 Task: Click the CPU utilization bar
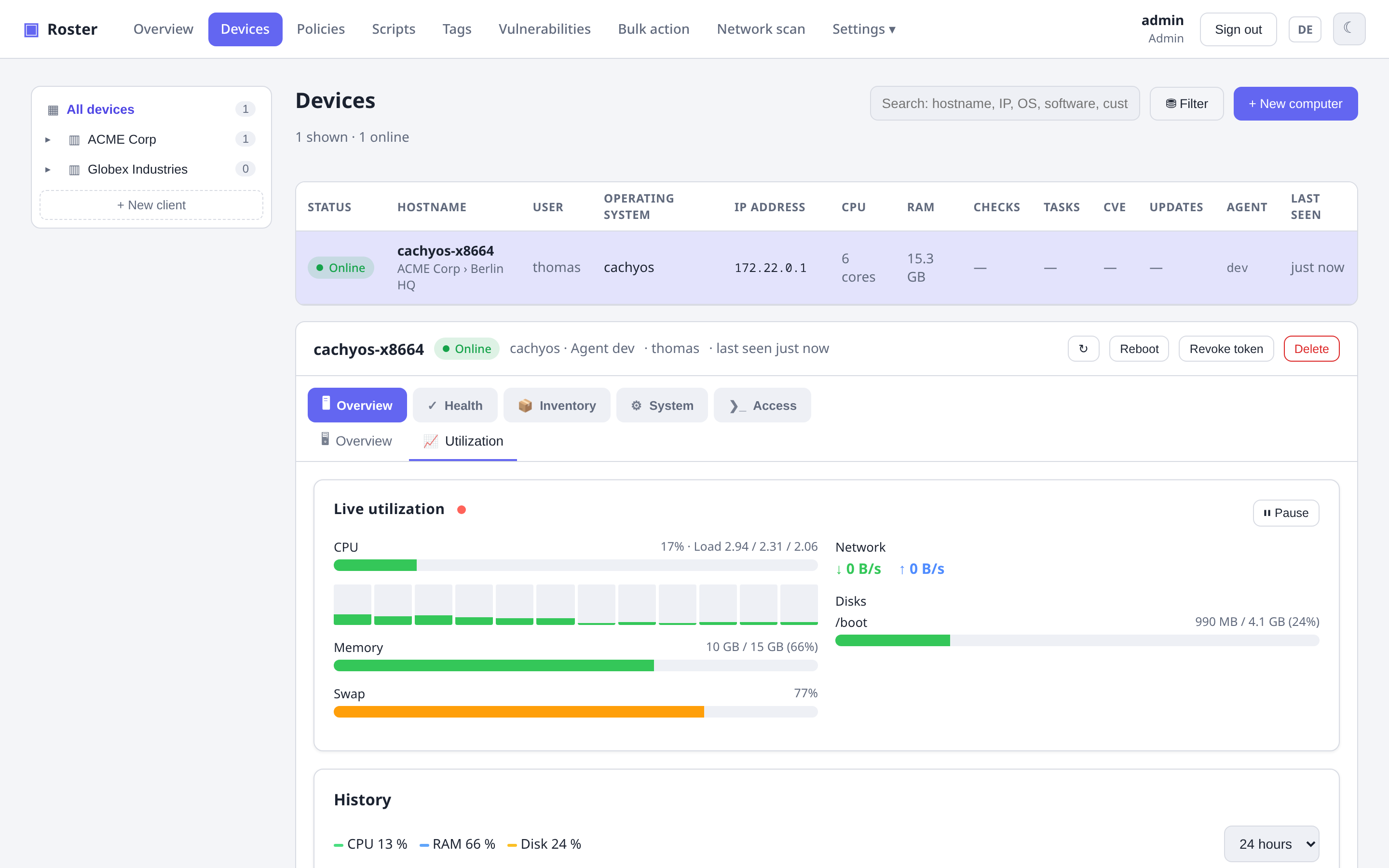[576, 566]
